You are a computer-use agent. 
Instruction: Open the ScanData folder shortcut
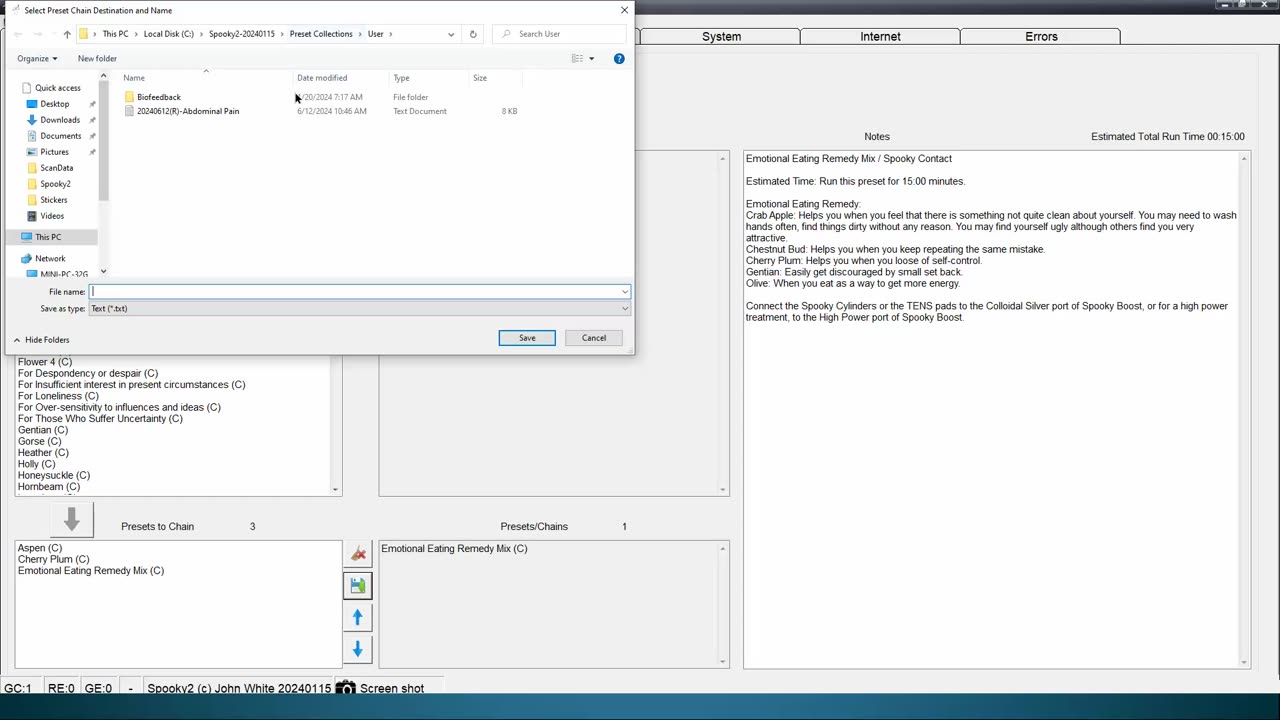(x=56, y=168)
